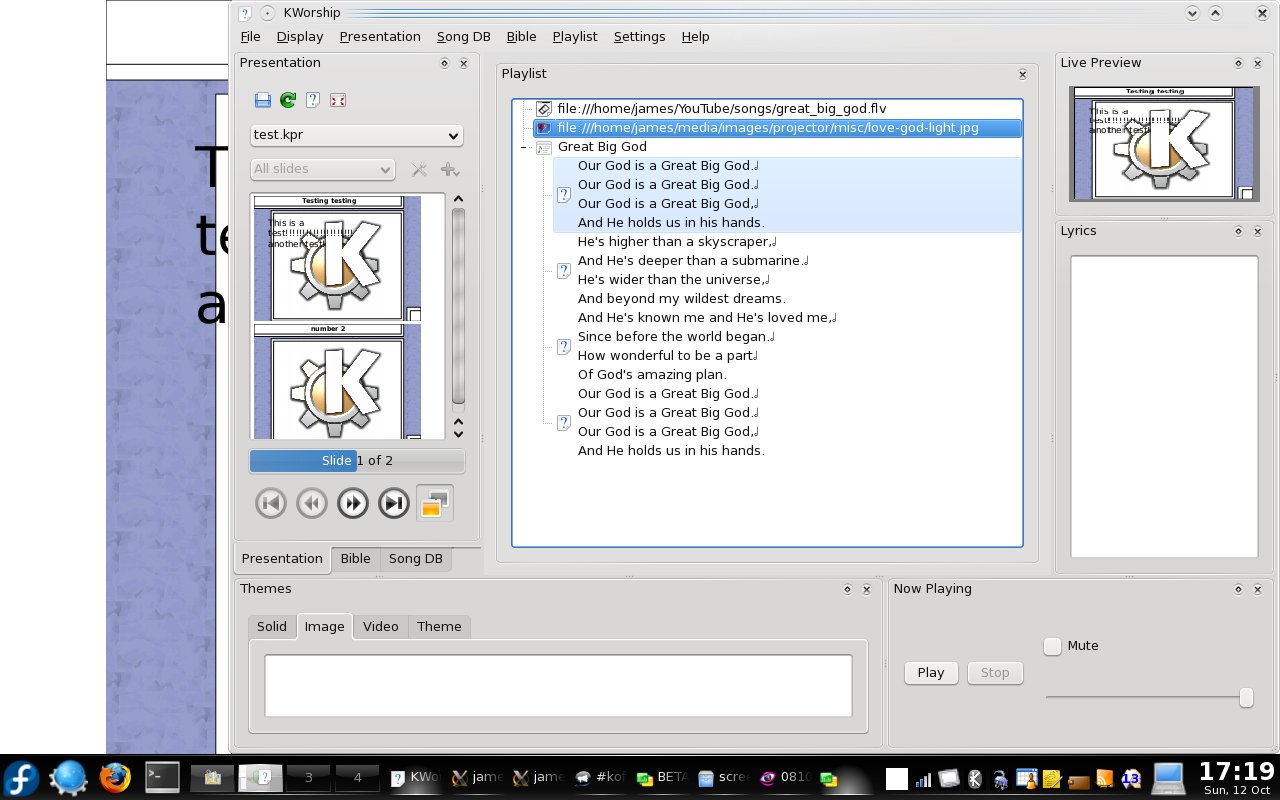
Task: Float the Live Preview panel
Action: [1238, 63]
